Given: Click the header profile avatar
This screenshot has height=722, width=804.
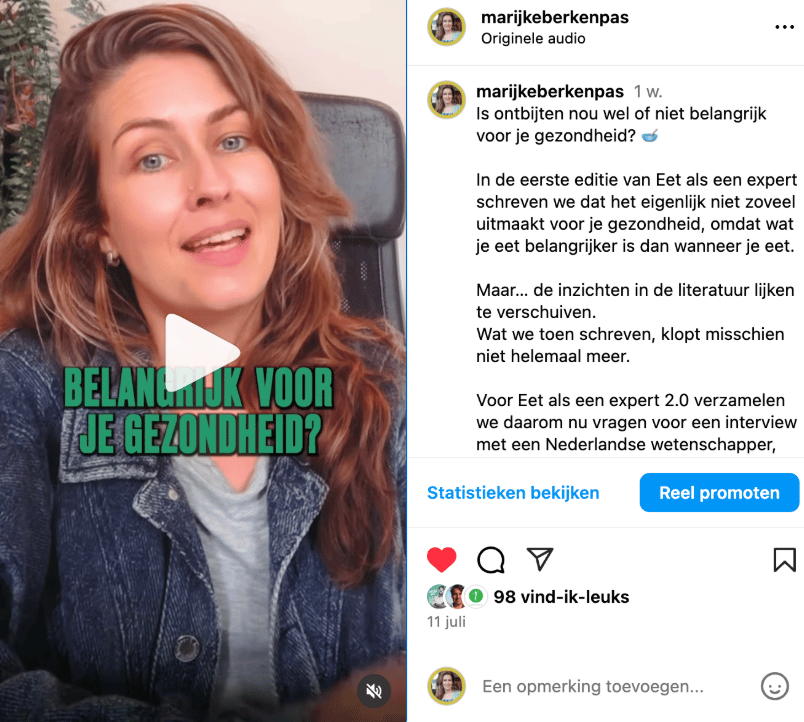Looking at the screenshot, I should [447, 27].
